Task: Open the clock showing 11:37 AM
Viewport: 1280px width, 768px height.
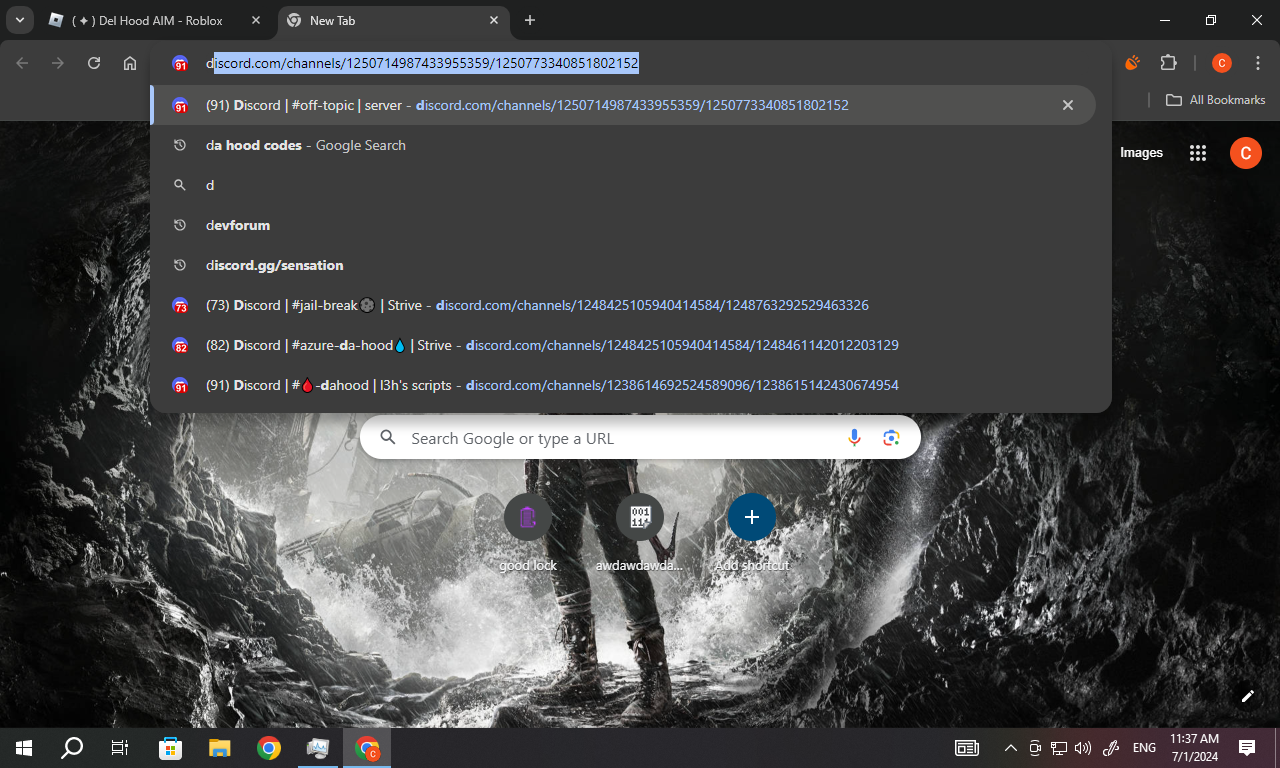Action: click(x=1195, y=748)
